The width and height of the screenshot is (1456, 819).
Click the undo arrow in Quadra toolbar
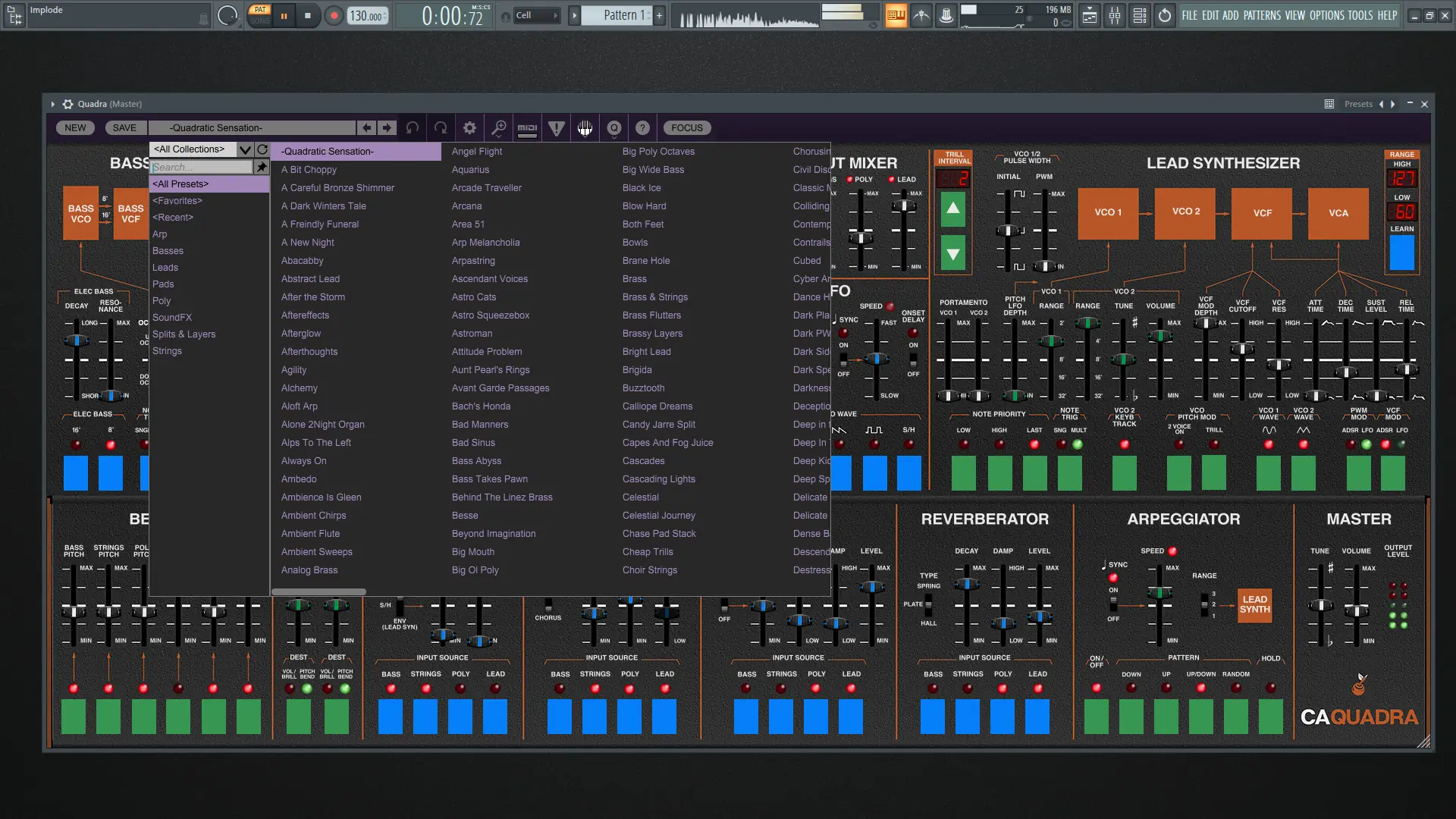click(x=413, y=128)
